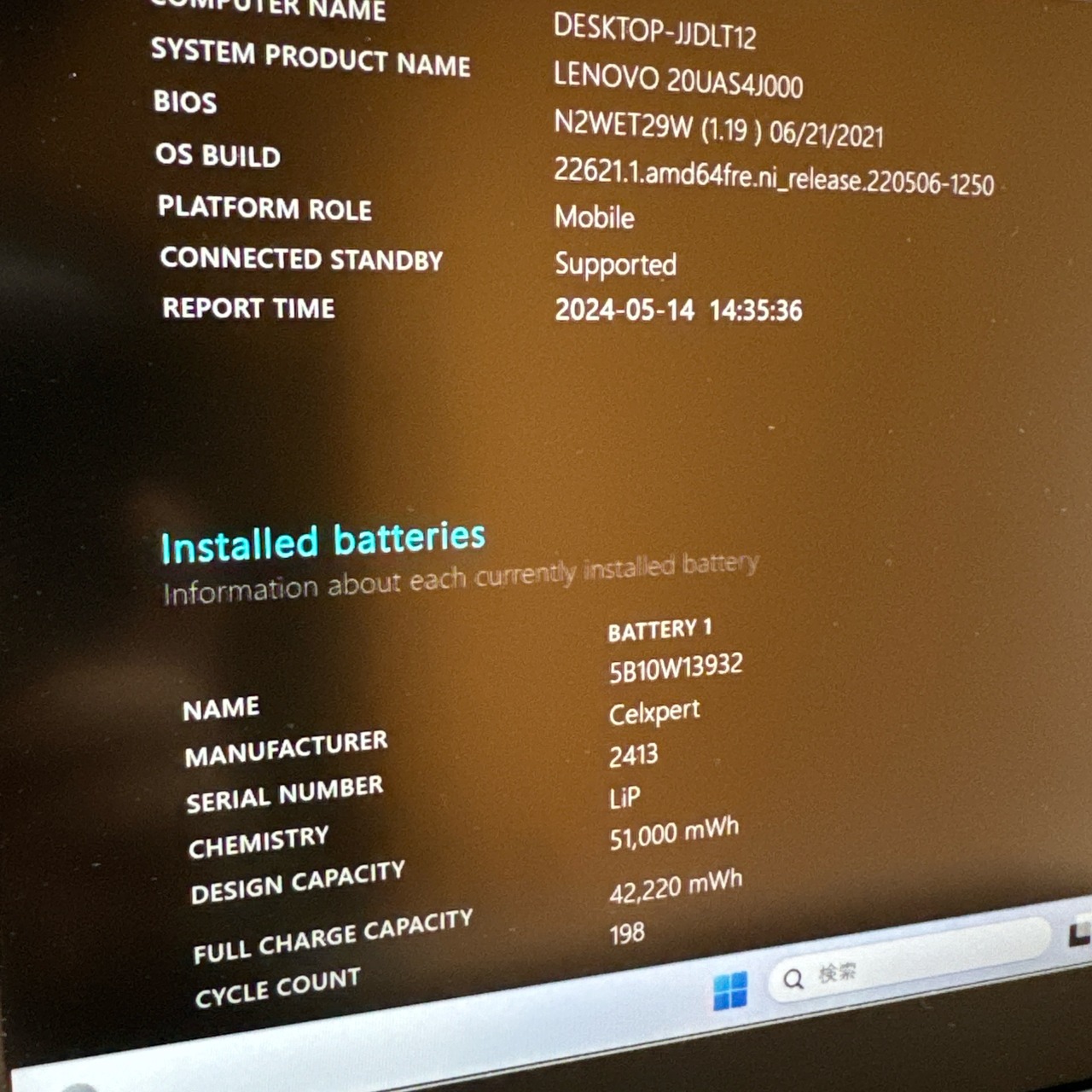1092x1092 pixels.
Task: Select the platform role value 'Mobile'
Action: tap(595, 217)
